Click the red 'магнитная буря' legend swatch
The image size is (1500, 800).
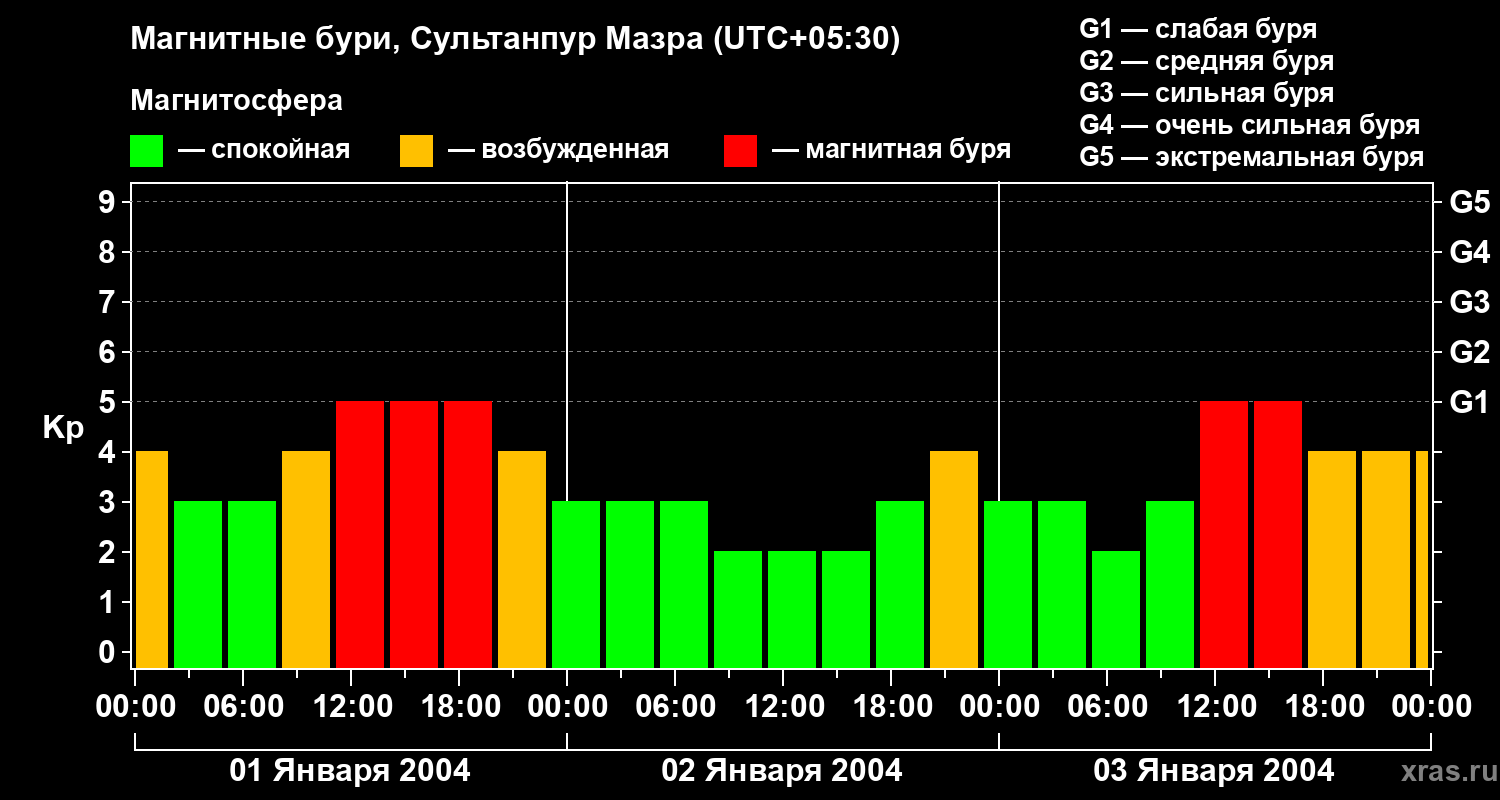(740, 151)
